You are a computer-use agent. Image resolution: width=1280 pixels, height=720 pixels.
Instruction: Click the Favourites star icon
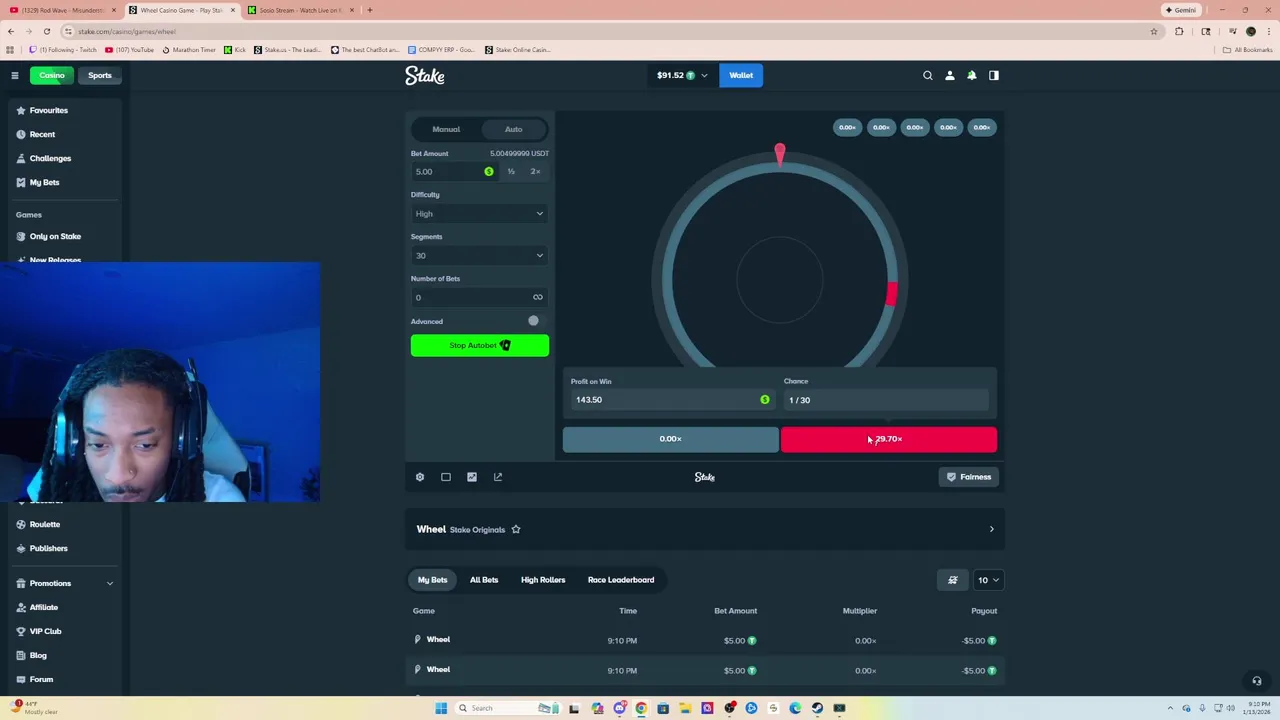tap(21, 110)
